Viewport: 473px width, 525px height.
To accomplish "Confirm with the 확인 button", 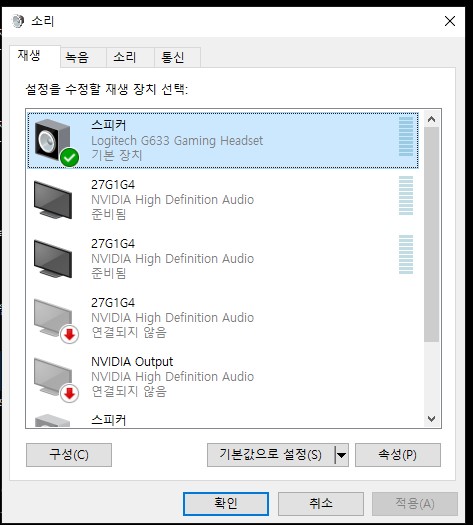I will [226, 504].
